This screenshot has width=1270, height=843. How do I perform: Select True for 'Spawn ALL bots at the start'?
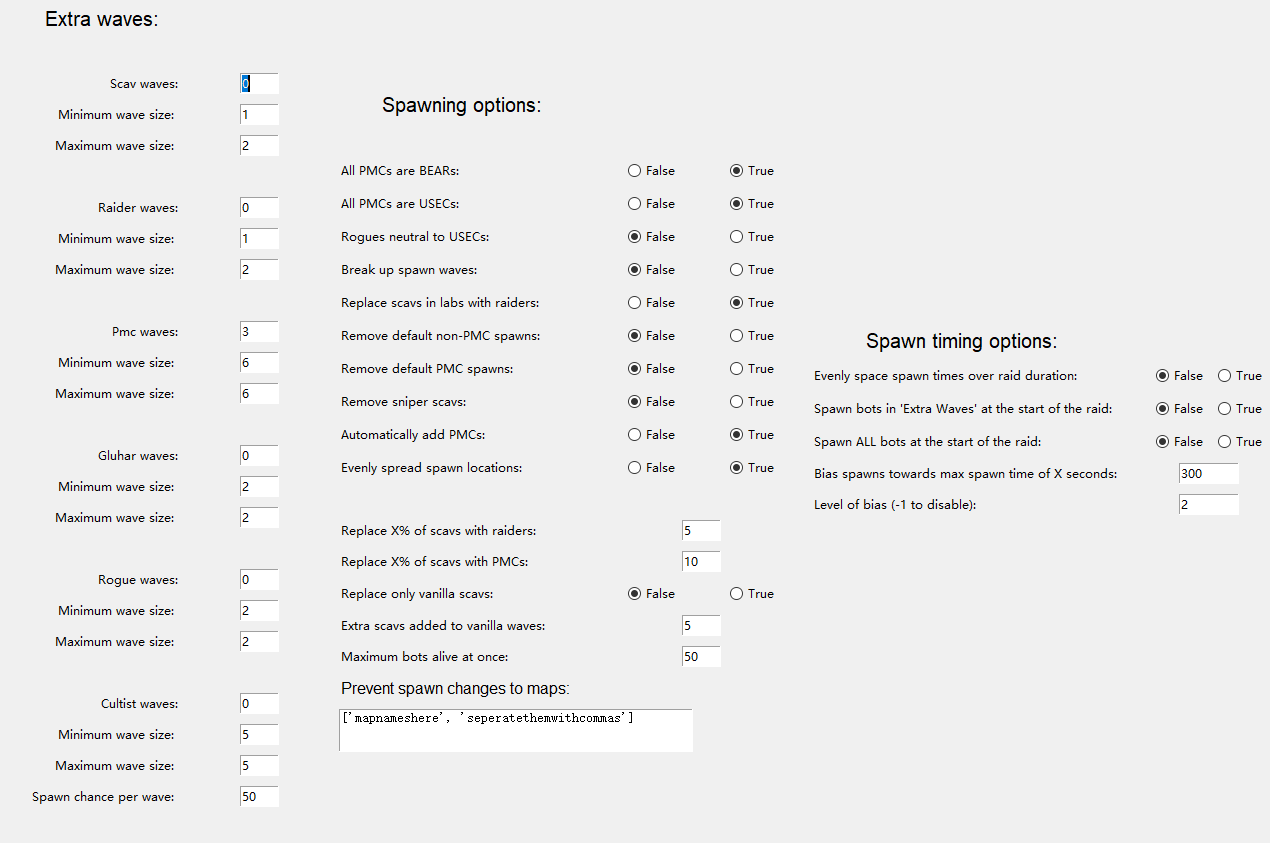pos(1225,442)
